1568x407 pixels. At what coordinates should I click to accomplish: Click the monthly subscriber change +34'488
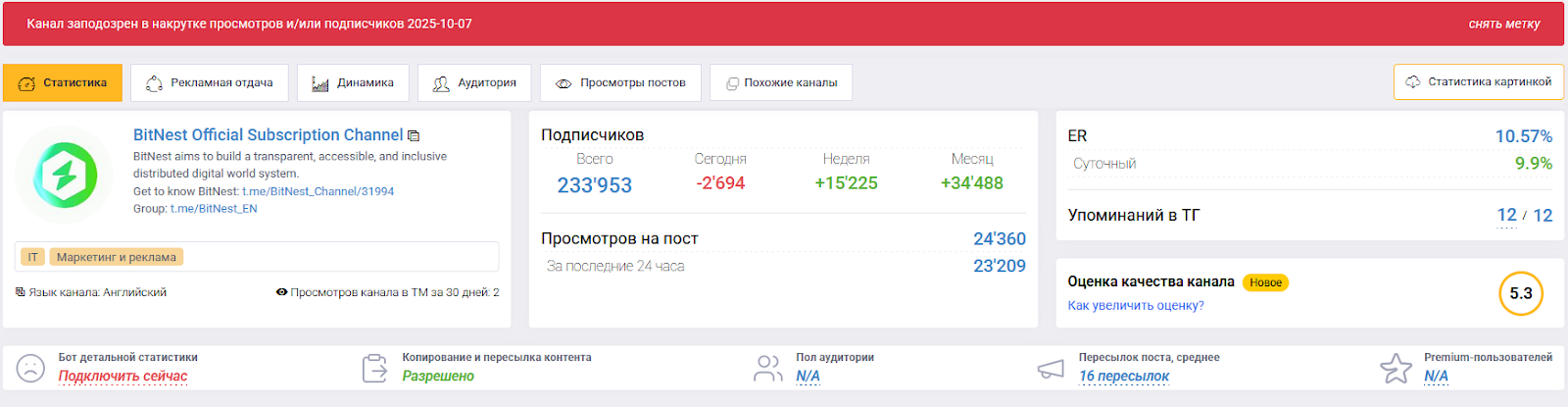point(972,183)
